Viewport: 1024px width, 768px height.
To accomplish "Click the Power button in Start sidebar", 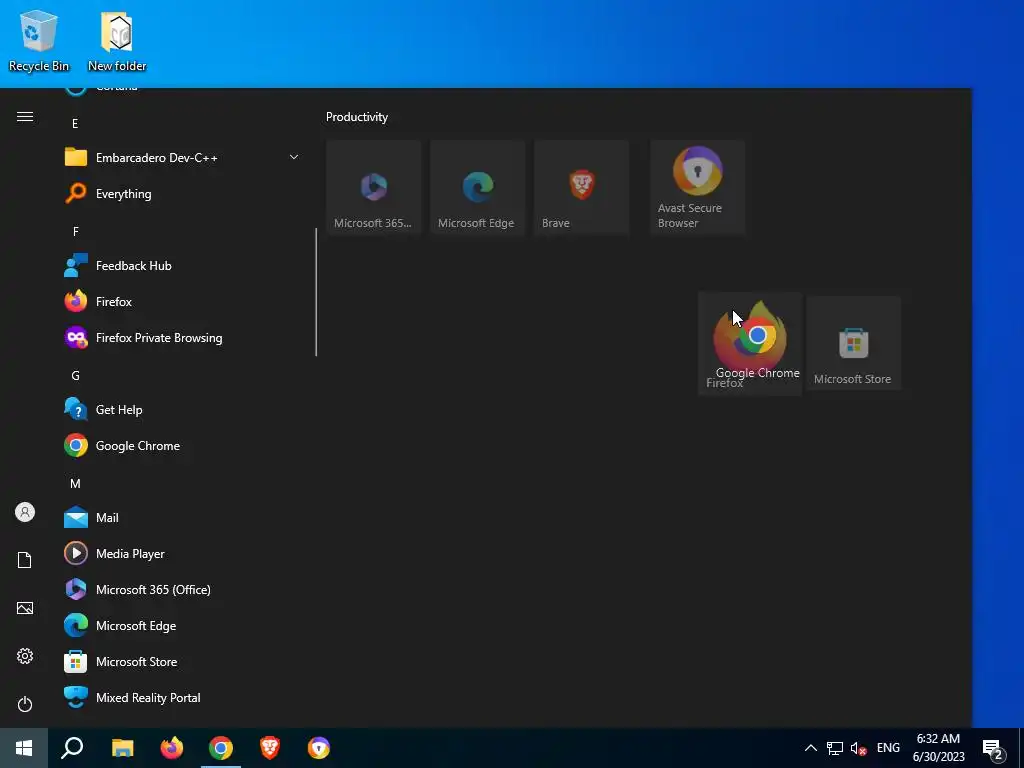I will point(25,704).
